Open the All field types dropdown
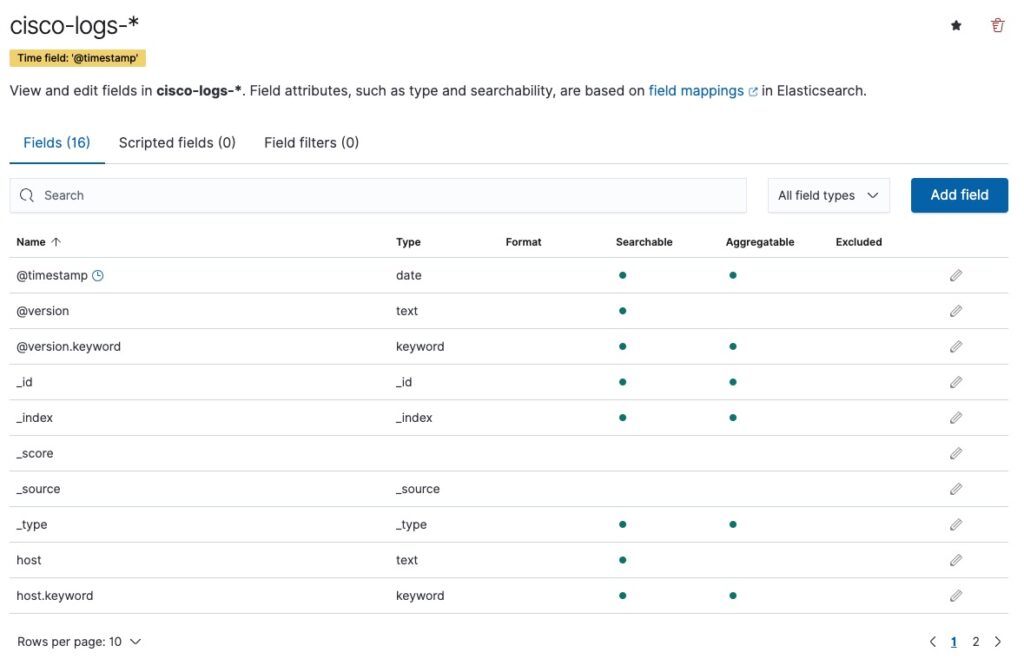Image resolution: width=1024 pixels, height=672 pixels. 828,195
